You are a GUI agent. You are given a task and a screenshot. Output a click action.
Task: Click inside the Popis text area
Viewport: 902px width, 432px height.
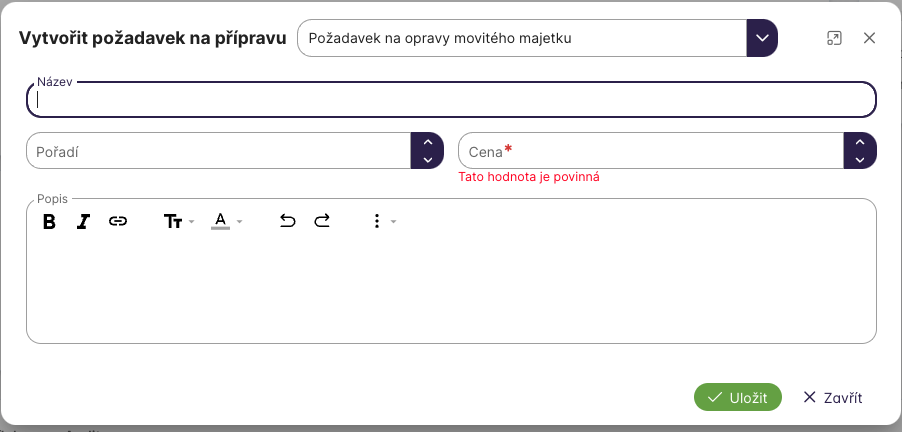[x=450, y=290]
